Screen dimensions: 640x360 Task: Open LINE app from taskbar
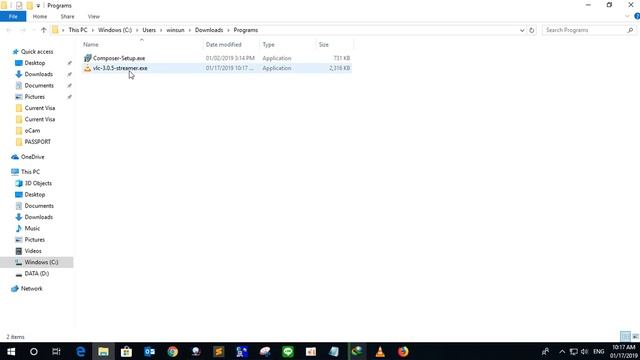point(288,351)
